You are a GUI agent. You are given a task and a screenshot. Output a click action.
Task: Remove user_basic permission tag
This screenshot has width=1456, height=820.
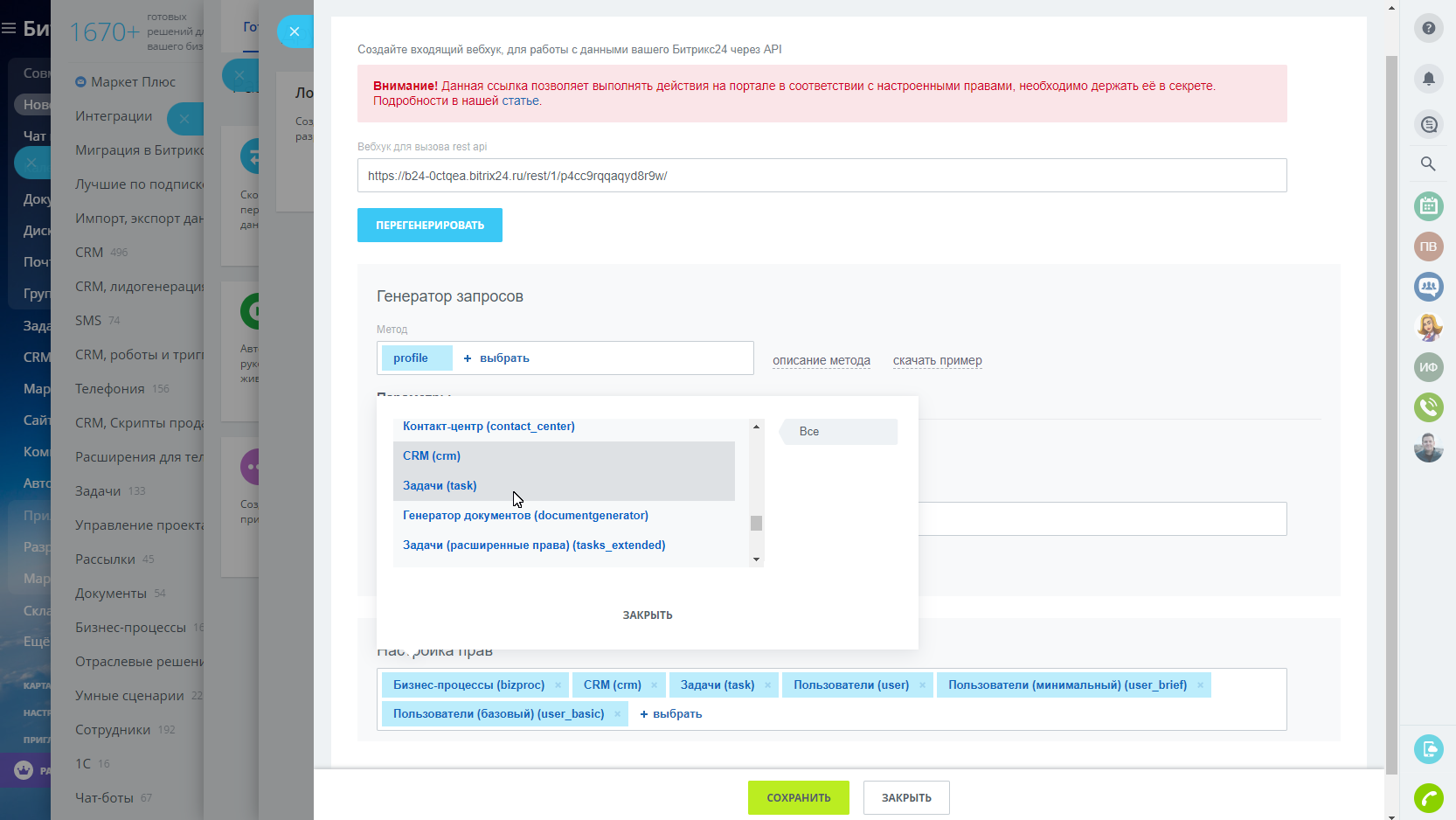(x=617, y=714)
